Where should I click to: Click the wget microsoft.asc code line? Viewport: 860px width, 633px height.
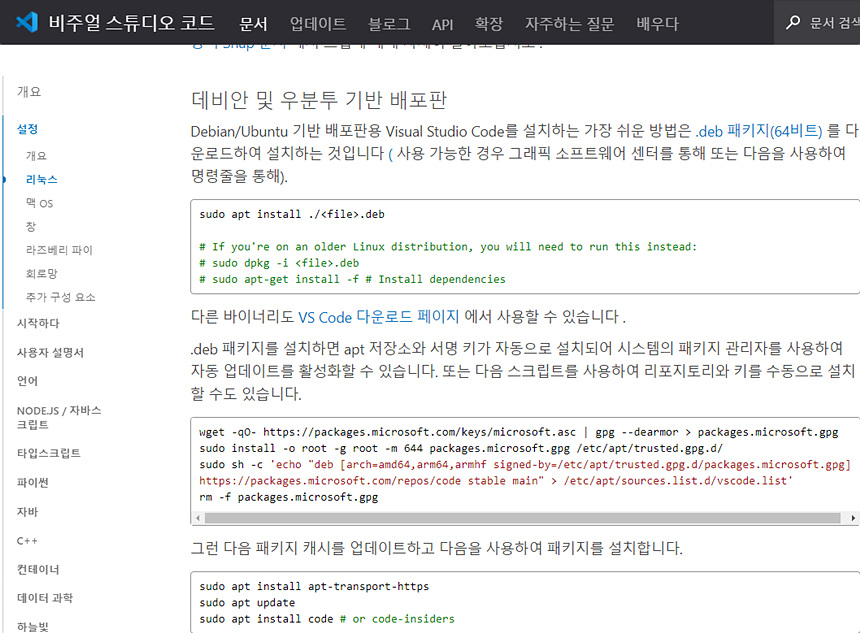tap(518, 432)
